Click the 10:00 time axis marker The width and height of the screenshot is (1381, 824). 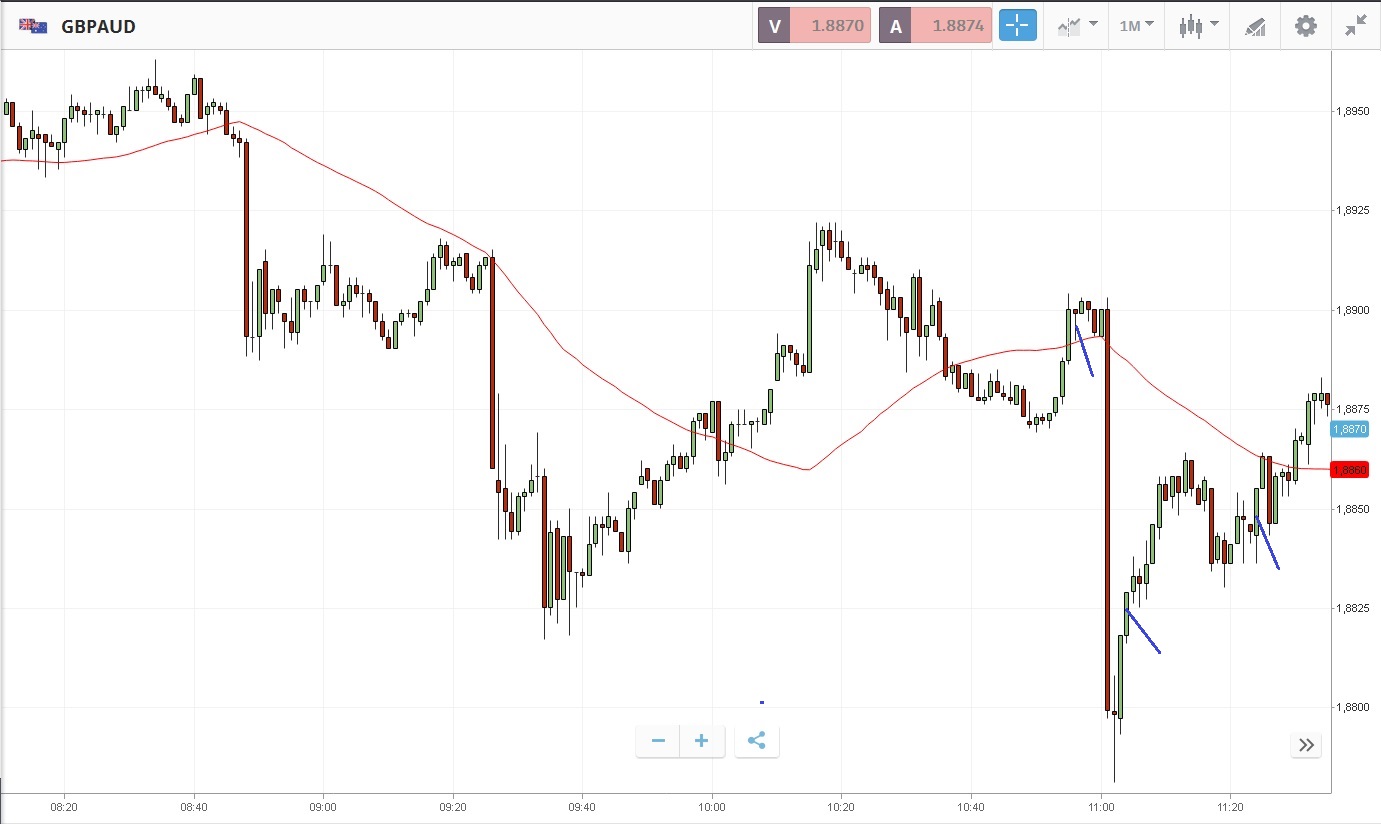[711, 805]
